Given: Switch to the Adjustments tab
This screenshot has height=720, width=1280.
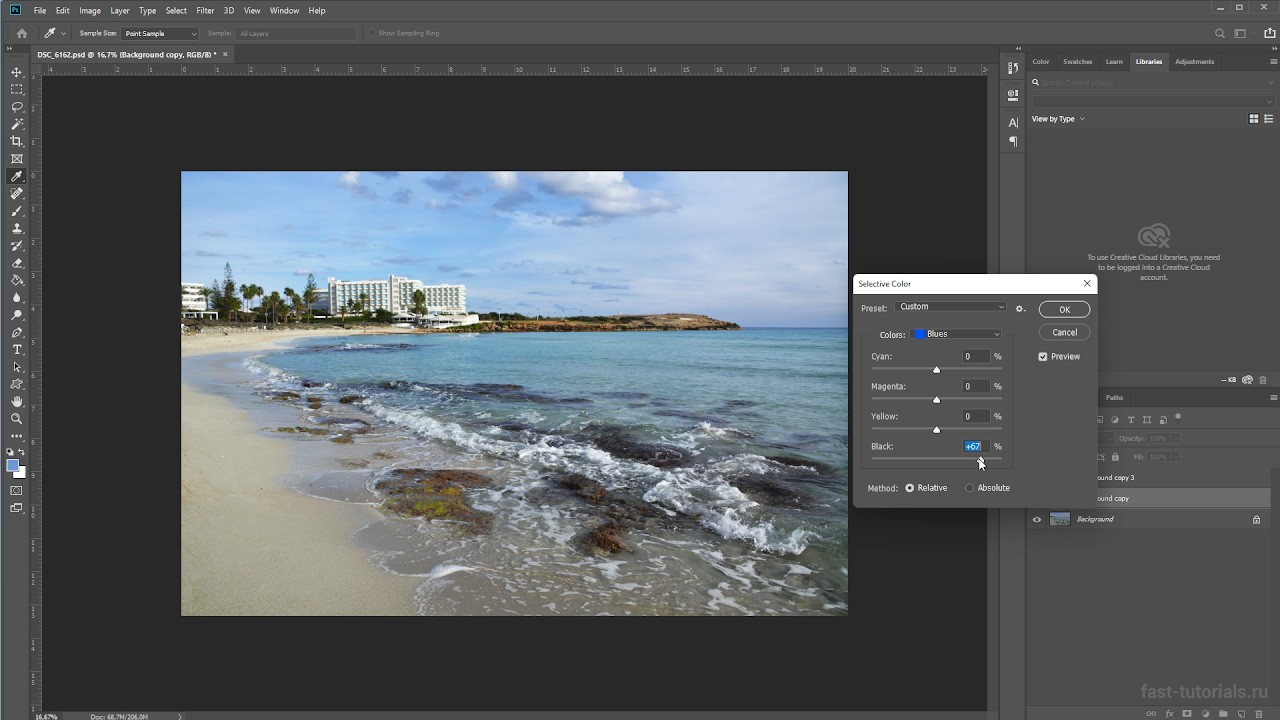Looking at the screenshot, I should click(1194, 62).
